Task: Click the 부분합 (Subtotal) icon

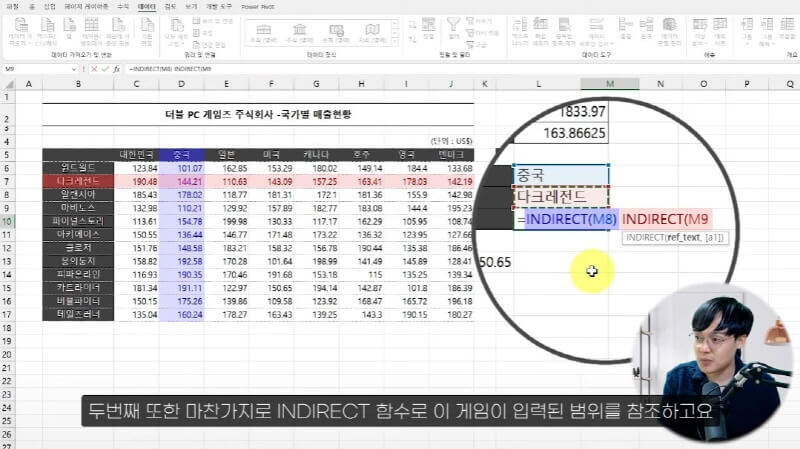Action: point(787,28)
